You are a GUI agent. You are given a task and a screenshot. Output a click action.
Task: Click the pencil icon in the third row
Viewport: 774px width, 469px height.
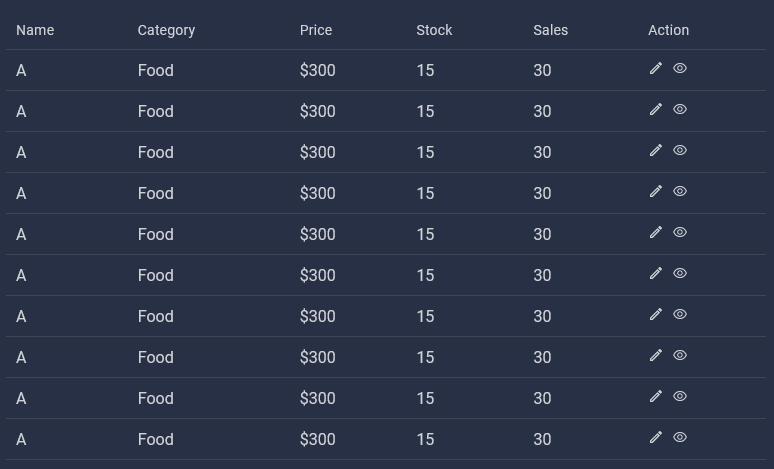656,150
